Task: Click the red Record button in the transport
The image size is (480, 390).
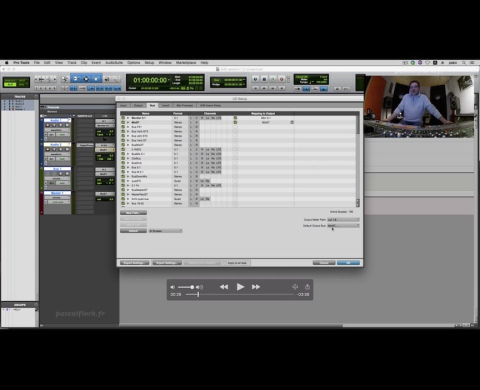Action: point(281,79)
